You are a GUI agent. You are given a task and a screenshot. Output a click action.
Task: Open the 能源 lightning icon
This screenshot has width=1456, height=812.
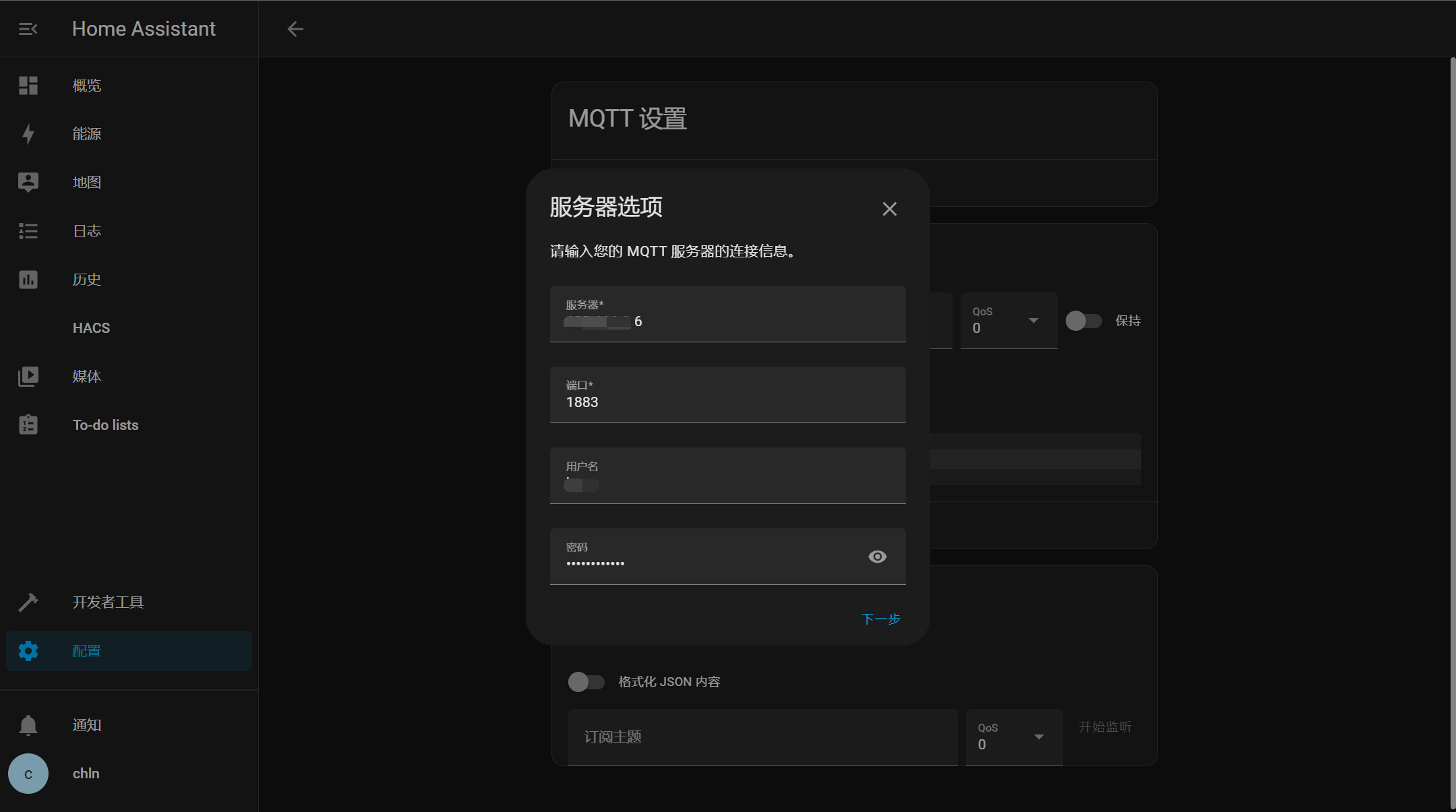[x=28, y=134]
